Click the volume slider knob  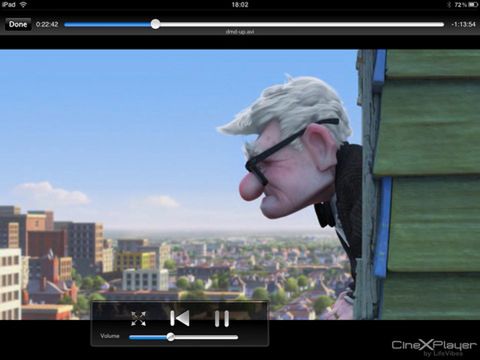tap(171, 337)
